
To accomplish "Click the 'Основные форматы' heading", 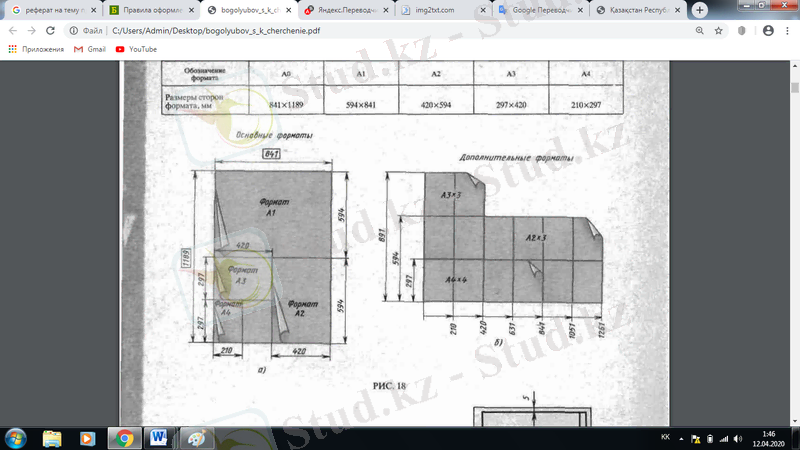I will [x=274, y=135].
